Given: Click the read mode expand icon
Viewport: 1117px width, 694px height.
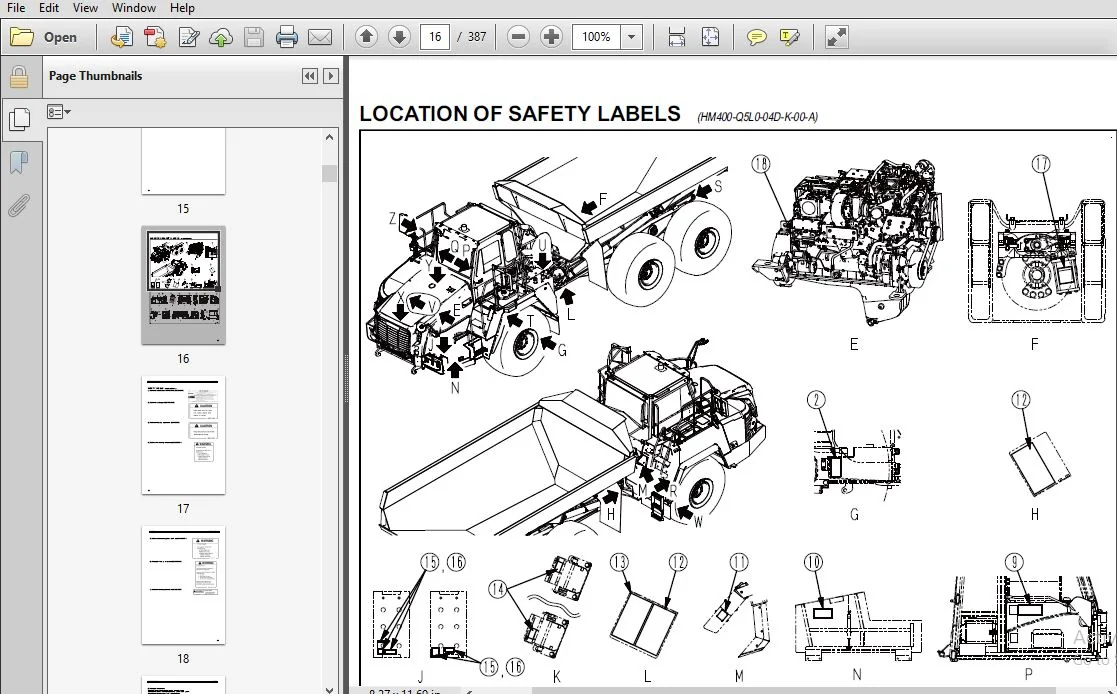Looking at the screenshot, I should coord(836,37).
